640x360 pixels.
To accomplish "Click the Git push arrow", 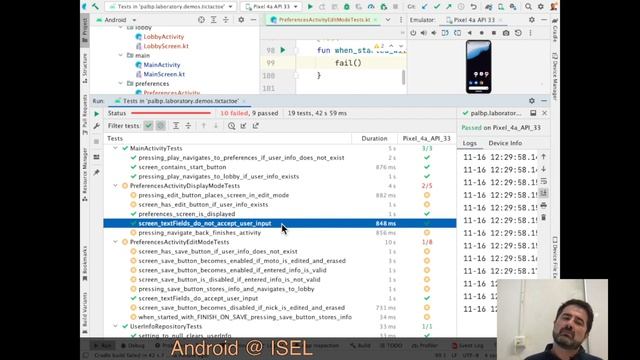I will point(449,7).
